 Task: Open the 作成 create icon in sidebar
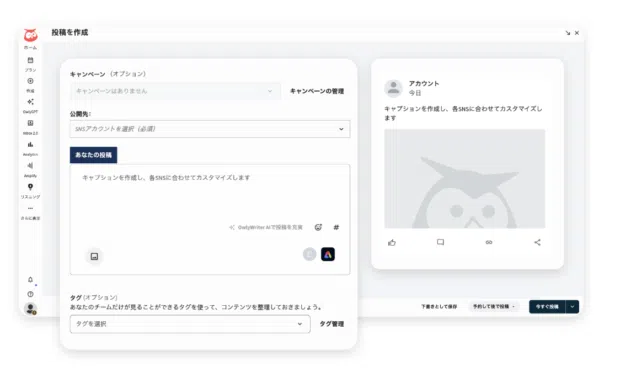(30, 81)
